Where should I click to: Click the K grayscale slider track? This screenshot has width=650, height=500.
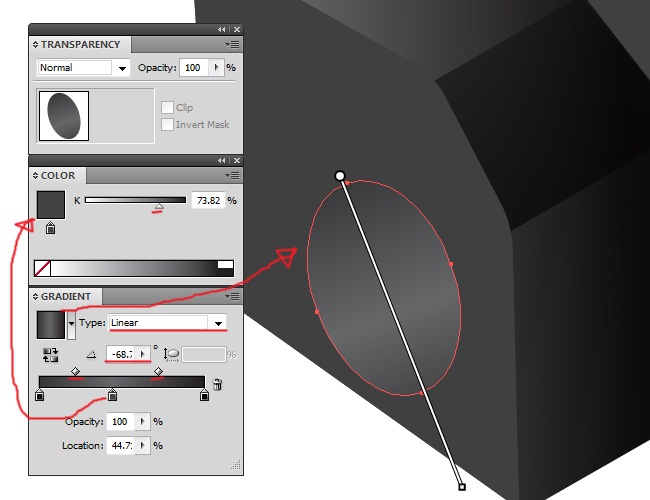(136, 200)
